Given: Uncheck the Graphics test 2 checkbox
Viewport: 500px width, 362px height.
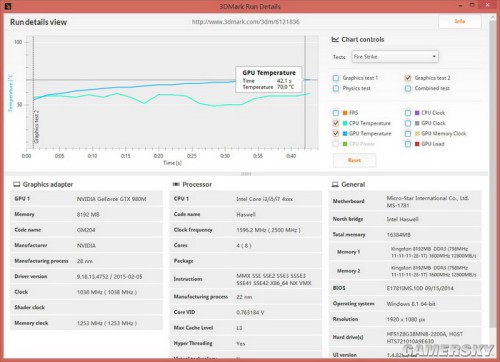Looking at the screenshot, I should [408, 78].
